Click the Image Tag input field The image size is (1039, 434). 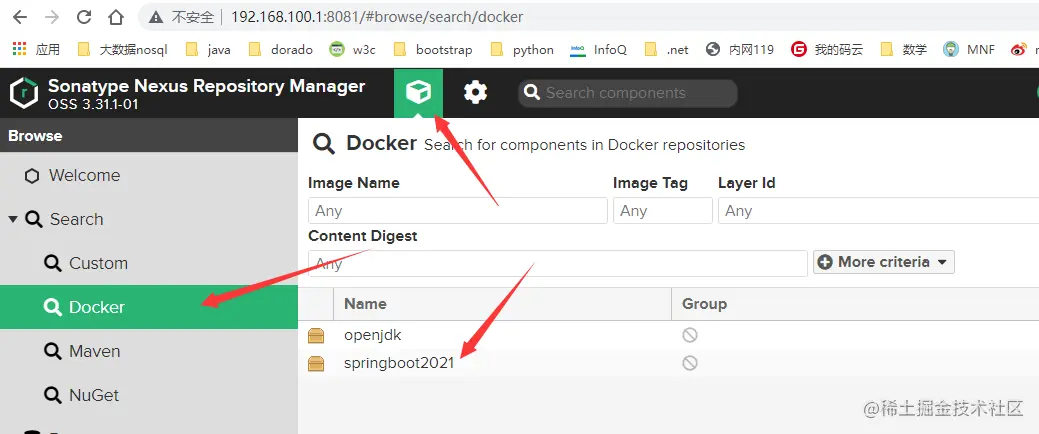[x=663, y=211]
